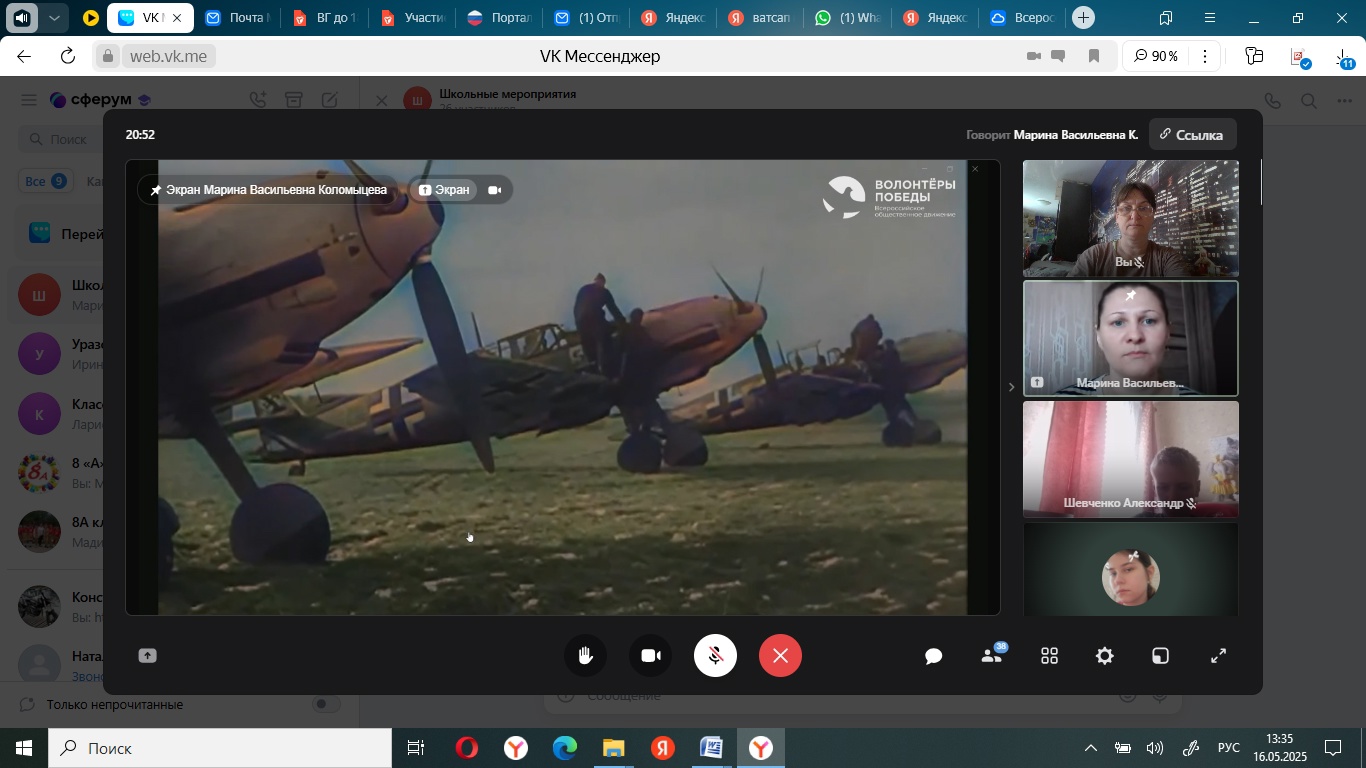Bookmark this page icon
The height and width of the screenshot is (768, 1366).
coord(1094,56)
